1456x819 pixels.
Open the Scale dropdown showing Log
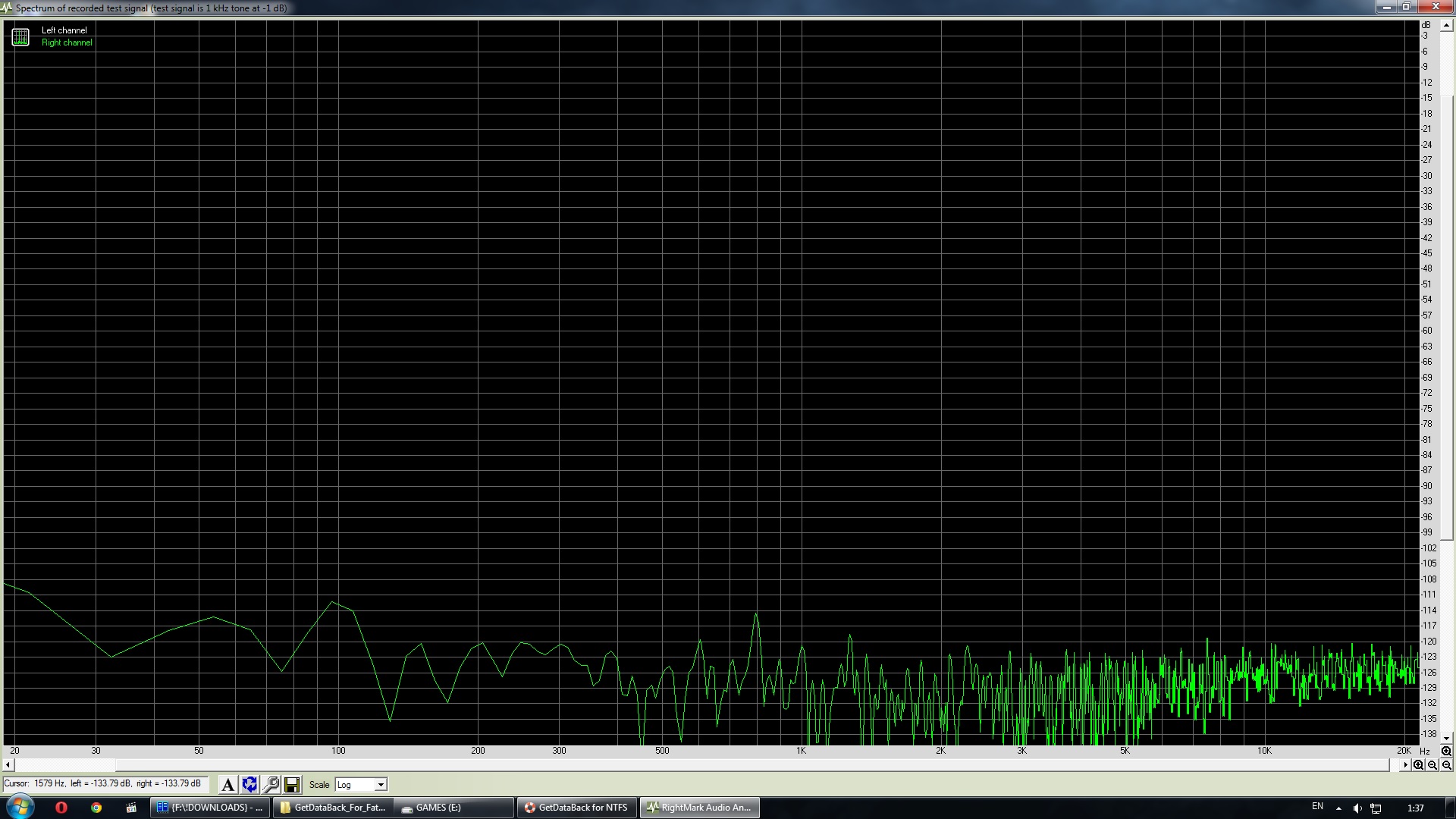[361, 785]
